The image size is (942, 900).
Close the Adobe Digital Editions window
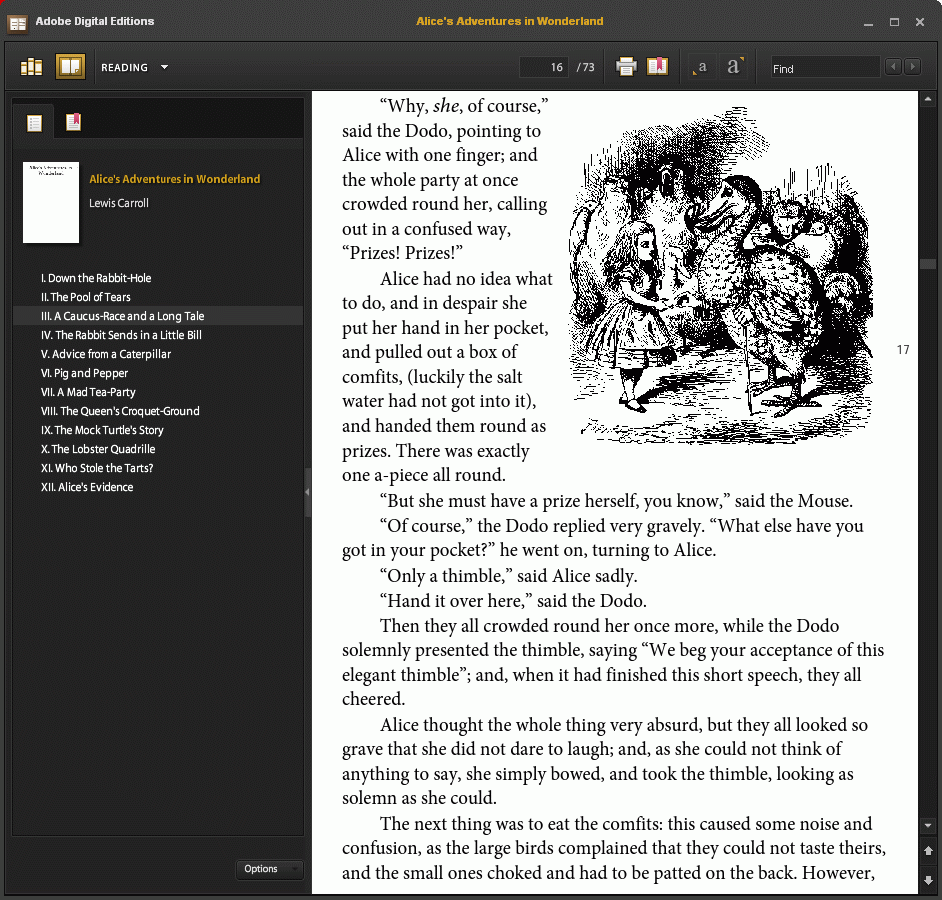(920, 22)
